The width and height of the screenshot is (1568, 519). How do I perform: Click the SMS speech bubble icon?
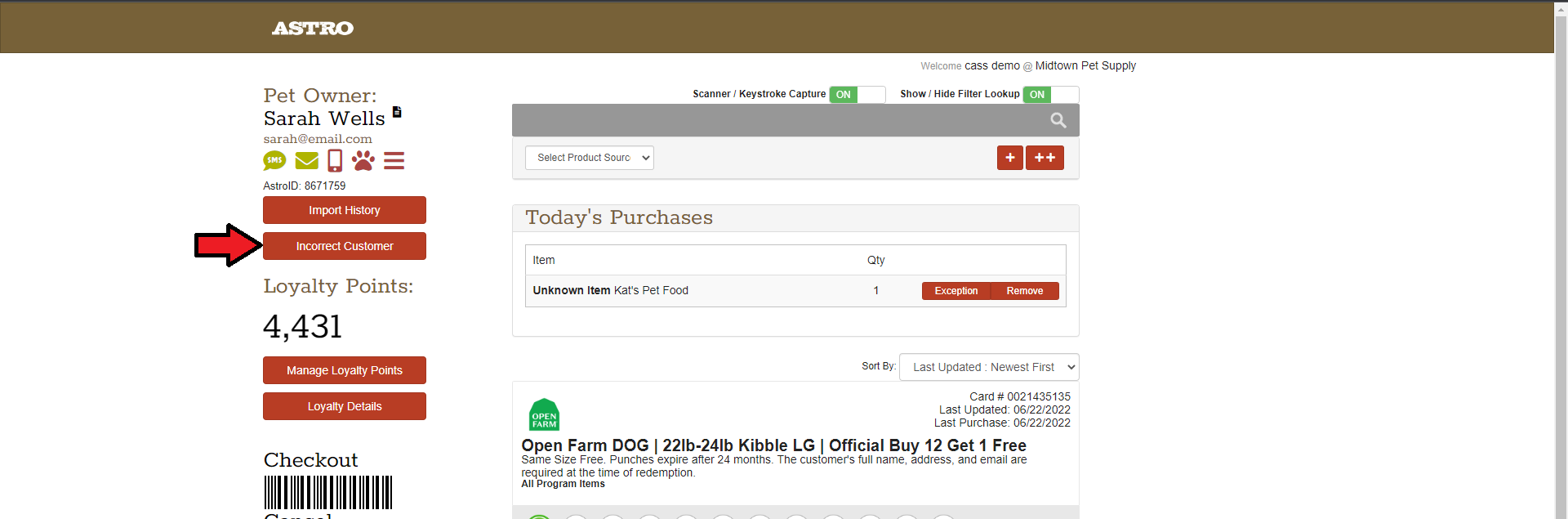click(274, 160)
